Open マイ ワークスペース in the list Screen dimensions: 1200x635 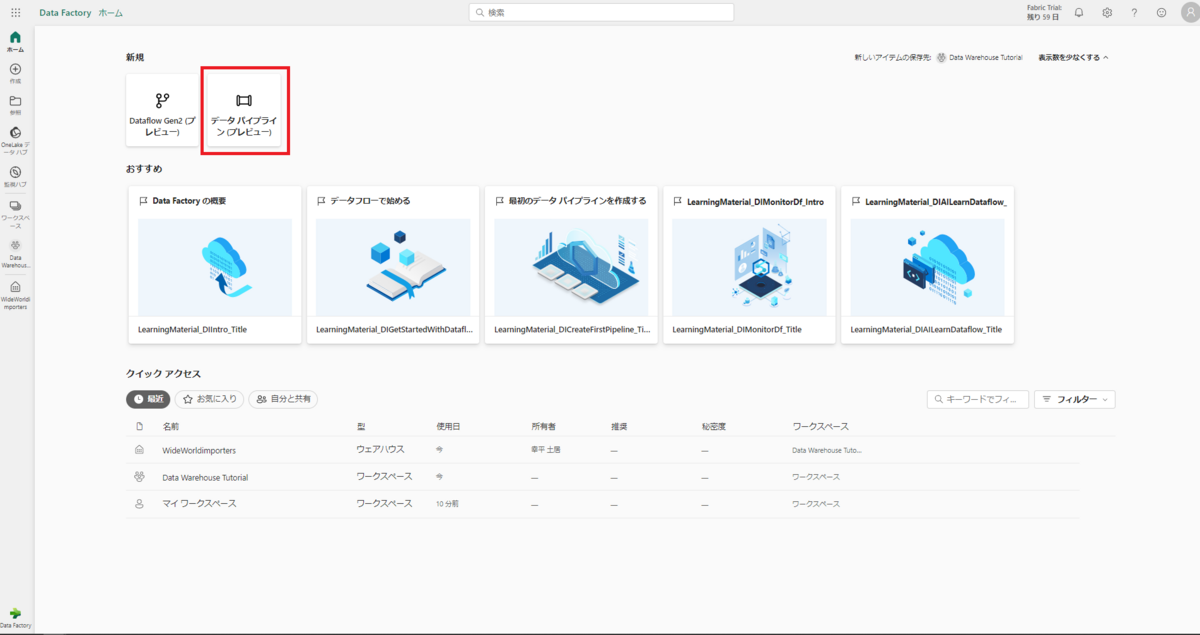199,504
